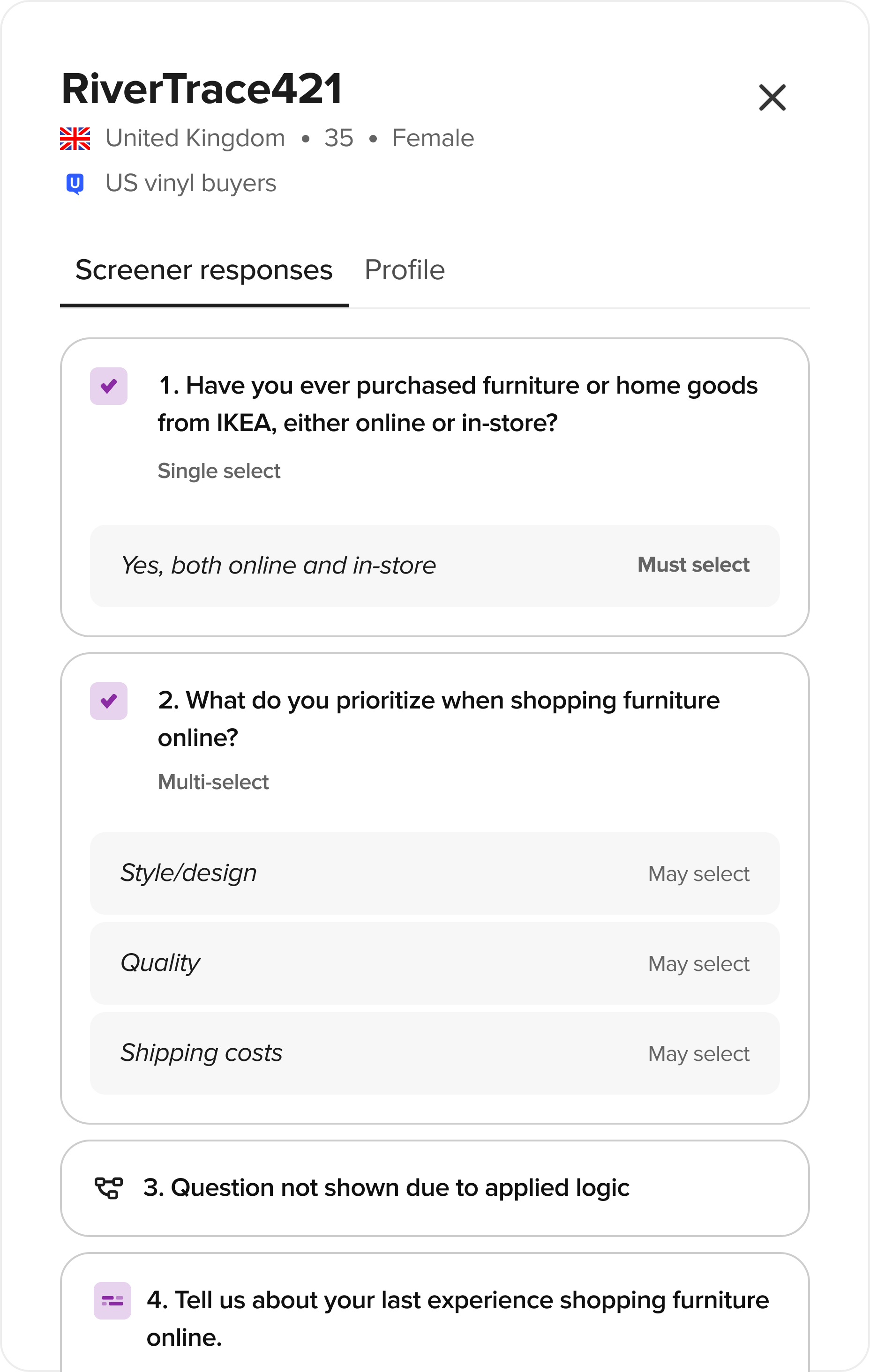Switch to the Profile tab
Screen dimensions: 870x1372
[x=404, y=270]
